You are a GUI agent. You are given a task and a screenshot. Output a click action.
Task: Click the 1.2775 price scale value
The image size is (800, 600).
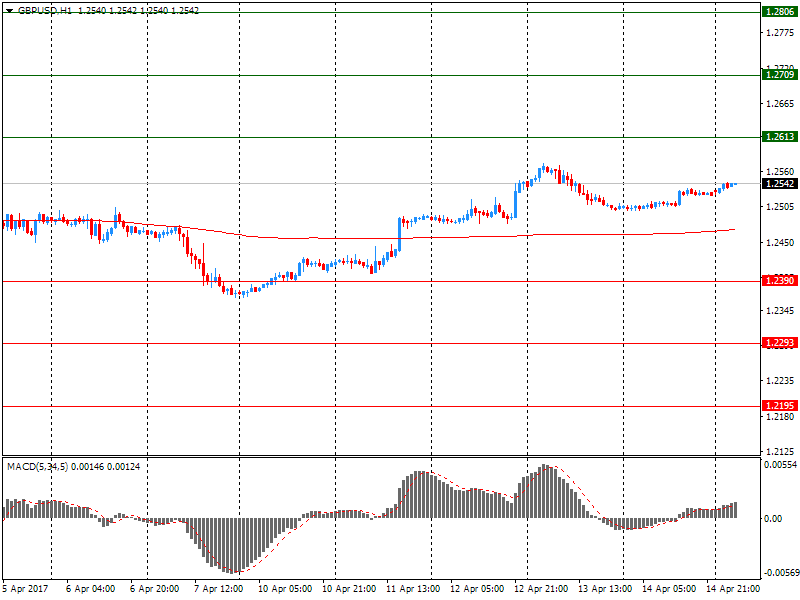click(x=780, y=33)
